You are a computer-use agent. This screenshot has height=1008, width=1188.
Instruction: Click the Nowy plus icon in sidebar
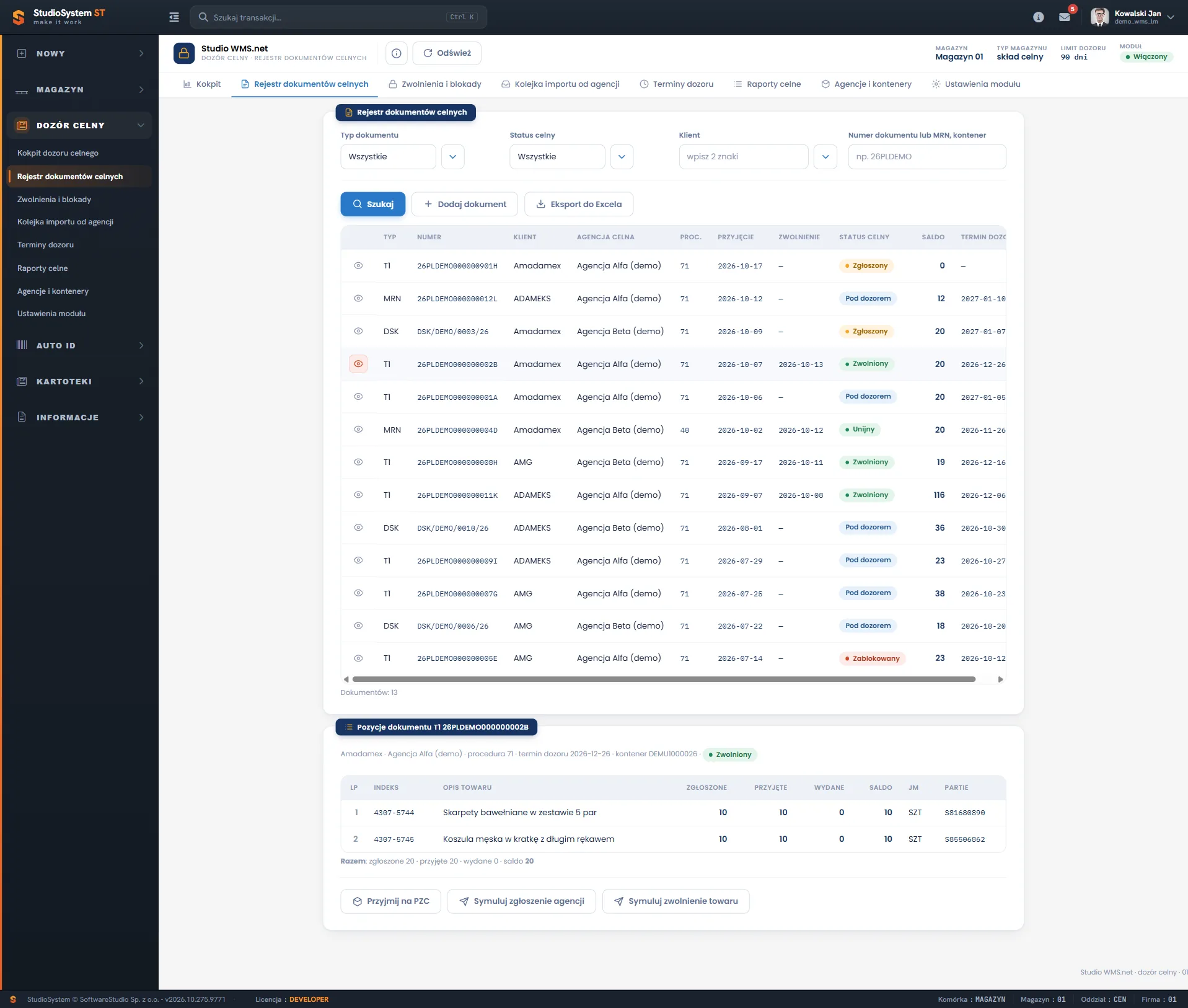(x=22, y=53)
